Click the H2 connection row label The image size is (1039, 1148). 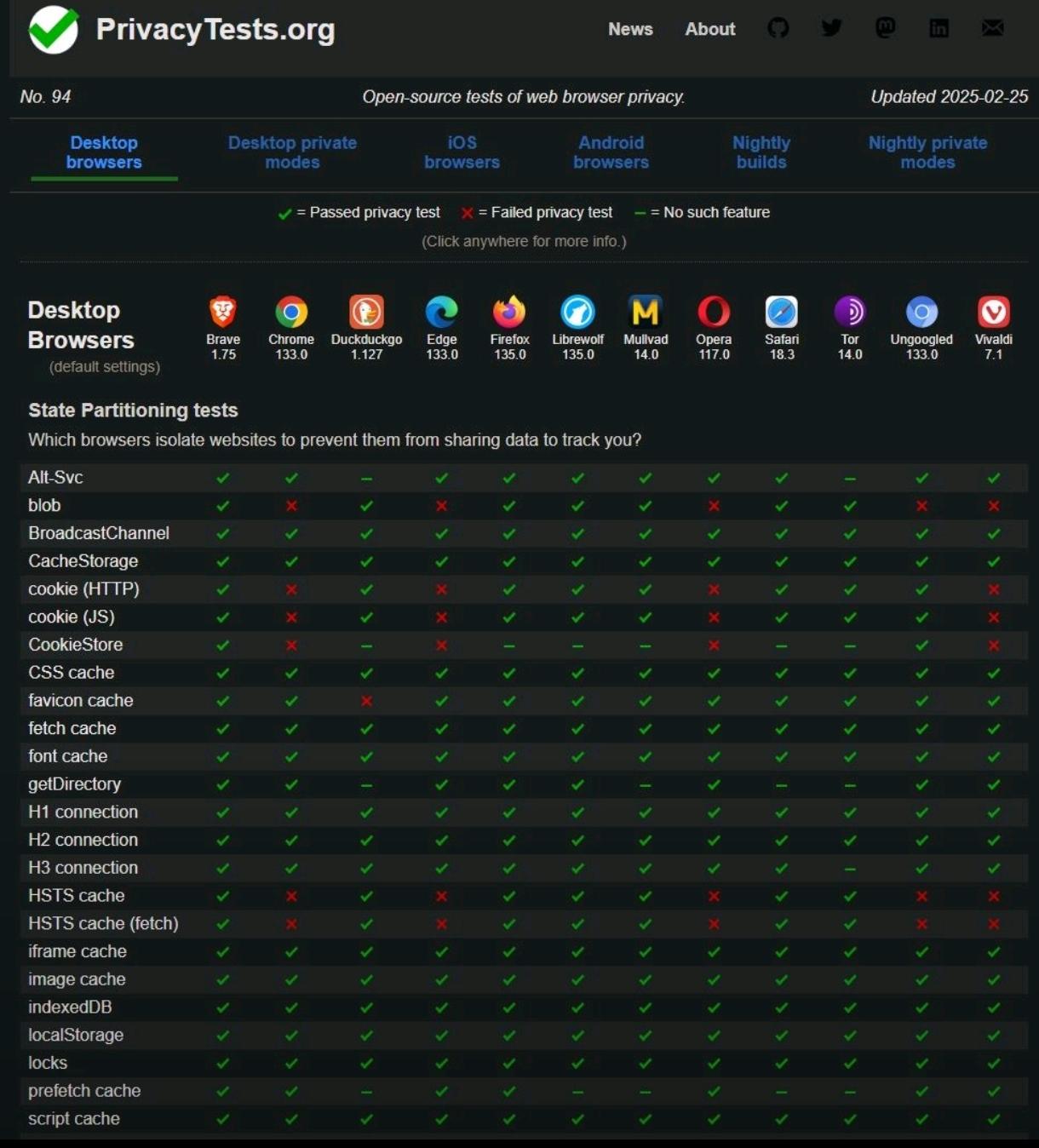[x=83, y=841]
